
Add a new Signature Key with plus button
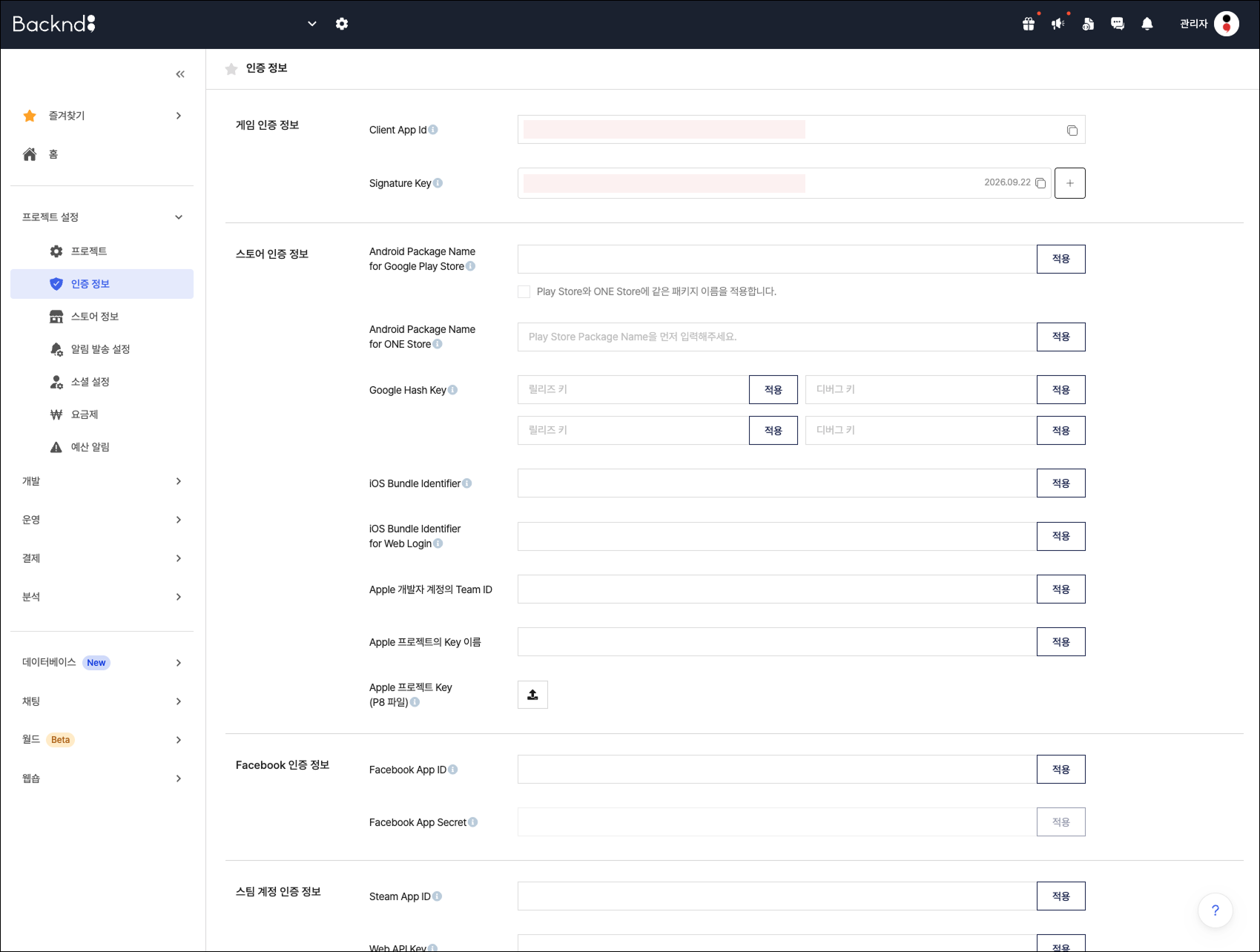(x=1070, y=183)
